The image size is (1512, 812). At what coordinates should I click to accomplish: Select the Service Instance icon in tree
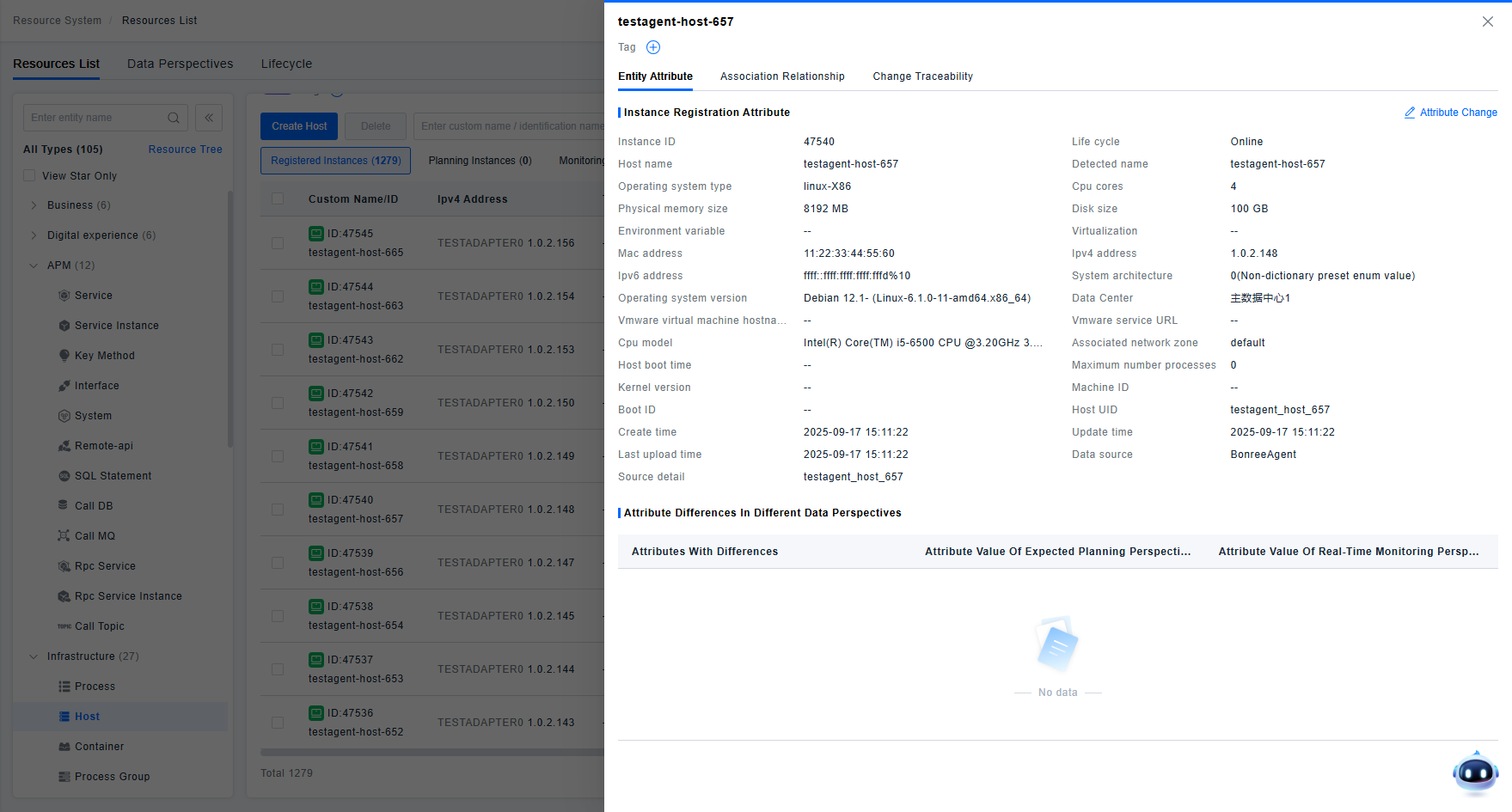tap(64, 326)
